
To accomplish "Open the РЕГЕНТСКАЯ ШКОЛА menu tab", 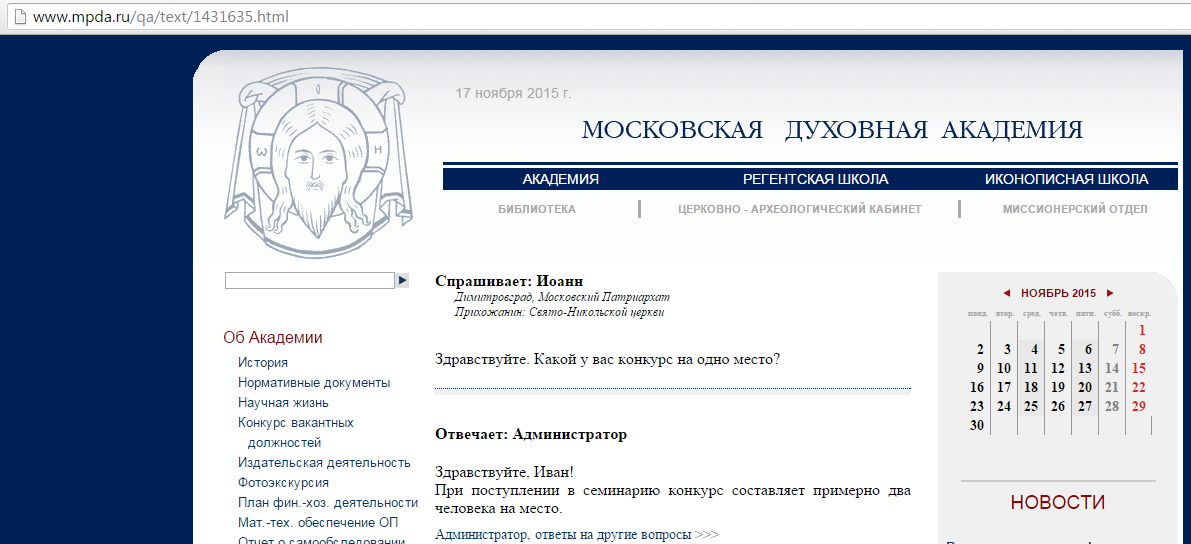I will pos(816,180).
